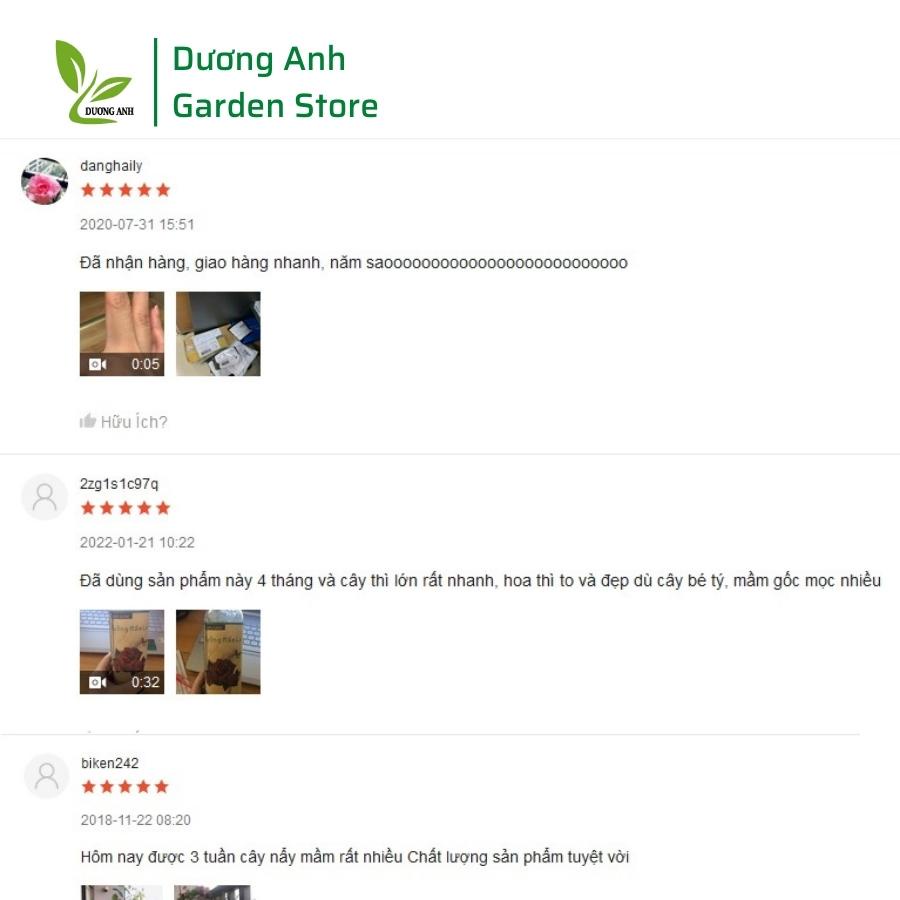Viewport: 900px width, 900px height.
Task: Click biken242's five-star rating
Action: click(125, 786)
